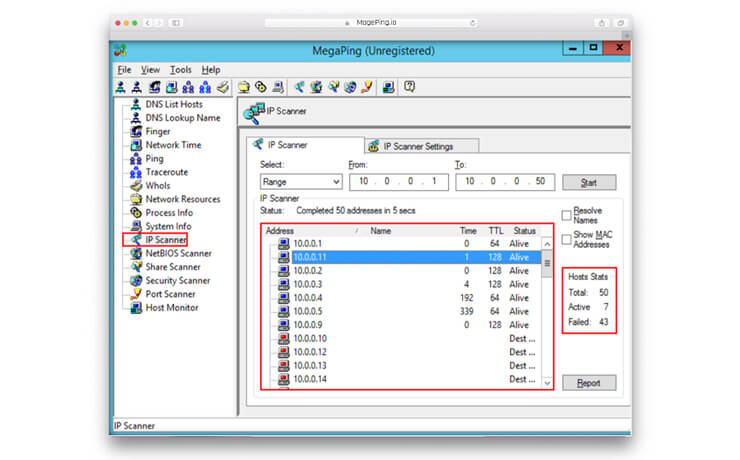This screenshot has height=460, width=740.
Task: Sort results by TTL column header
Action: tap(495, 231)
